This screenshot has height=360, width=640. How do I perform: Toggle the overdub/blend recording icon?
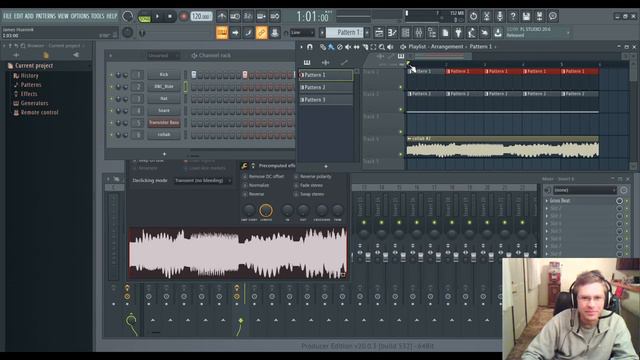tap(262, 17)
